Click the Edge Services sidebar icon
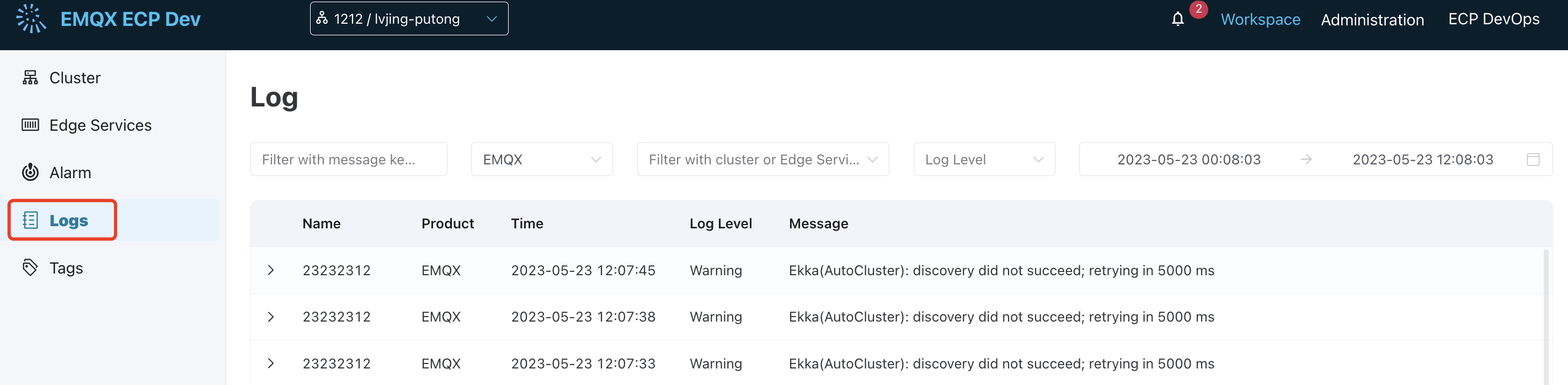Image resolution: width=1568 pixels, height=385 pixels. point(30,125)
